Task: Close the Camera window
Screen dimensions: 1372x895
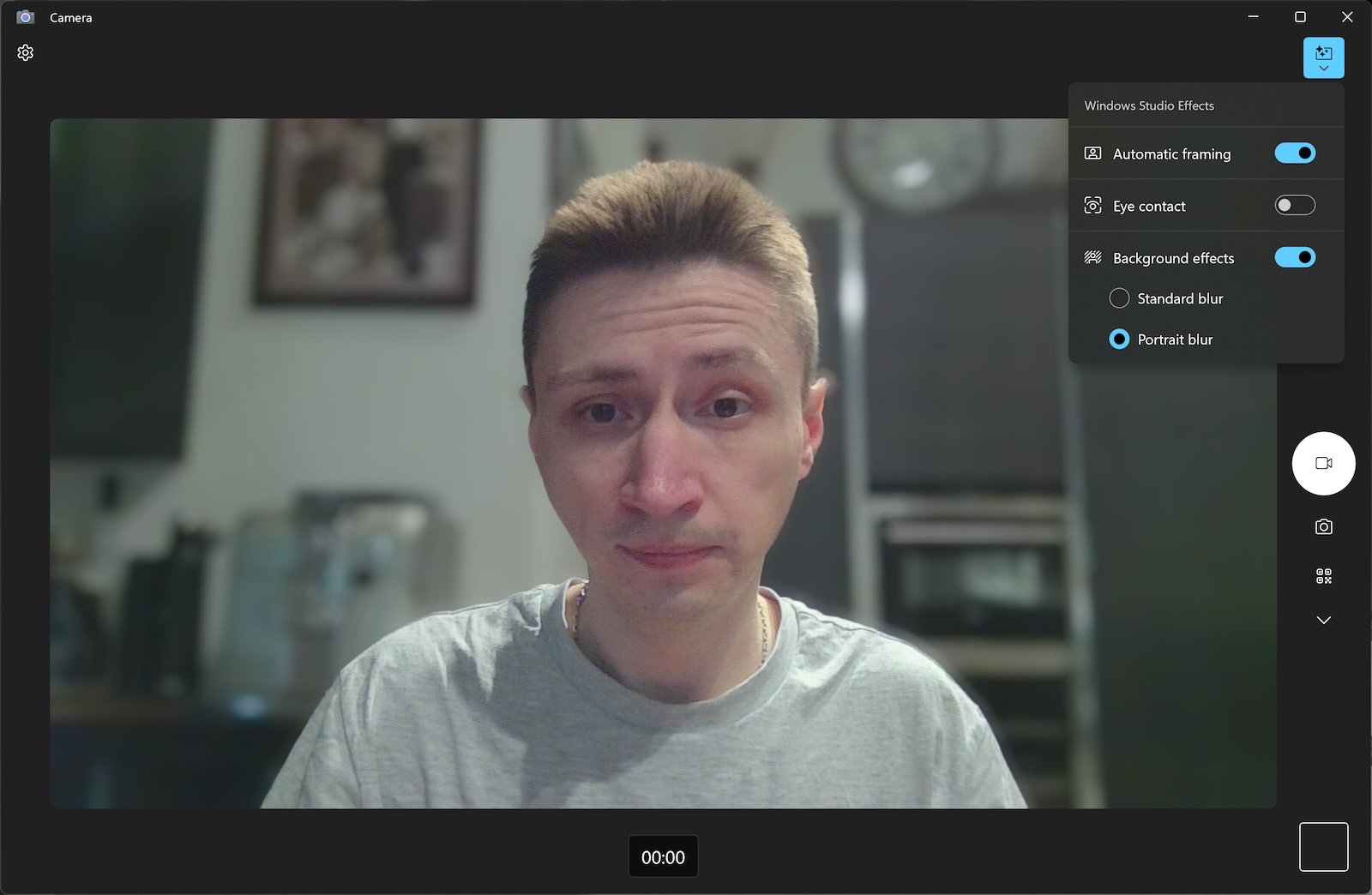Action: [x=1347, y=17]
